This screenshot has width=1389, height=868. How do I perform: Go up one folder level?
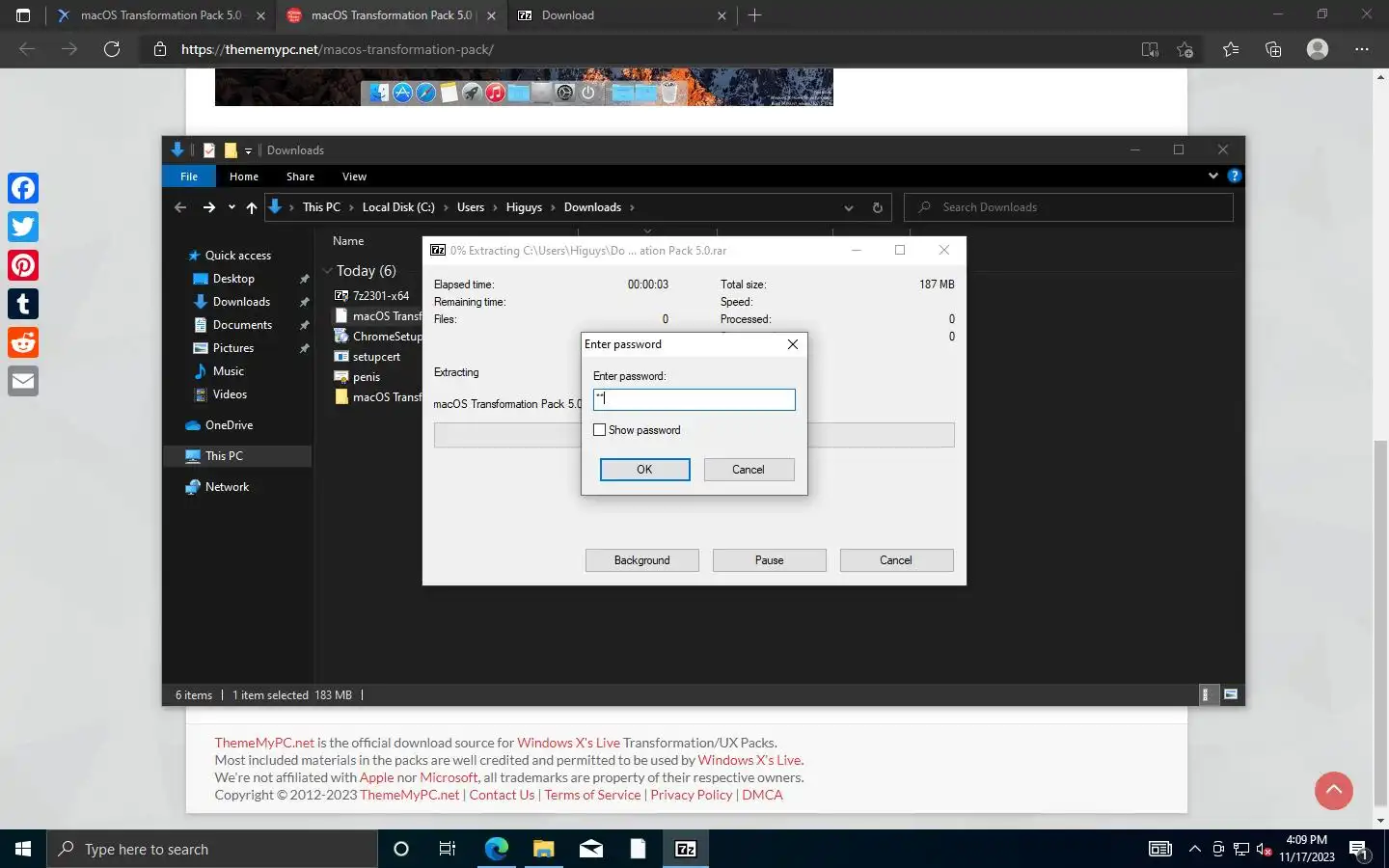click(x=252, y=207)
